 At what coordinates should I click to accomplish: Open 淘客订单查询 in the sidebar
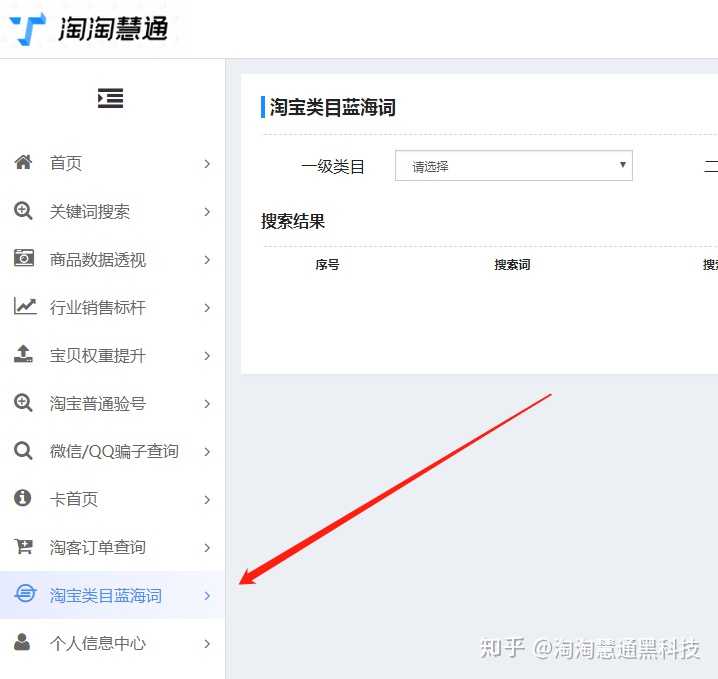point(112,547)
